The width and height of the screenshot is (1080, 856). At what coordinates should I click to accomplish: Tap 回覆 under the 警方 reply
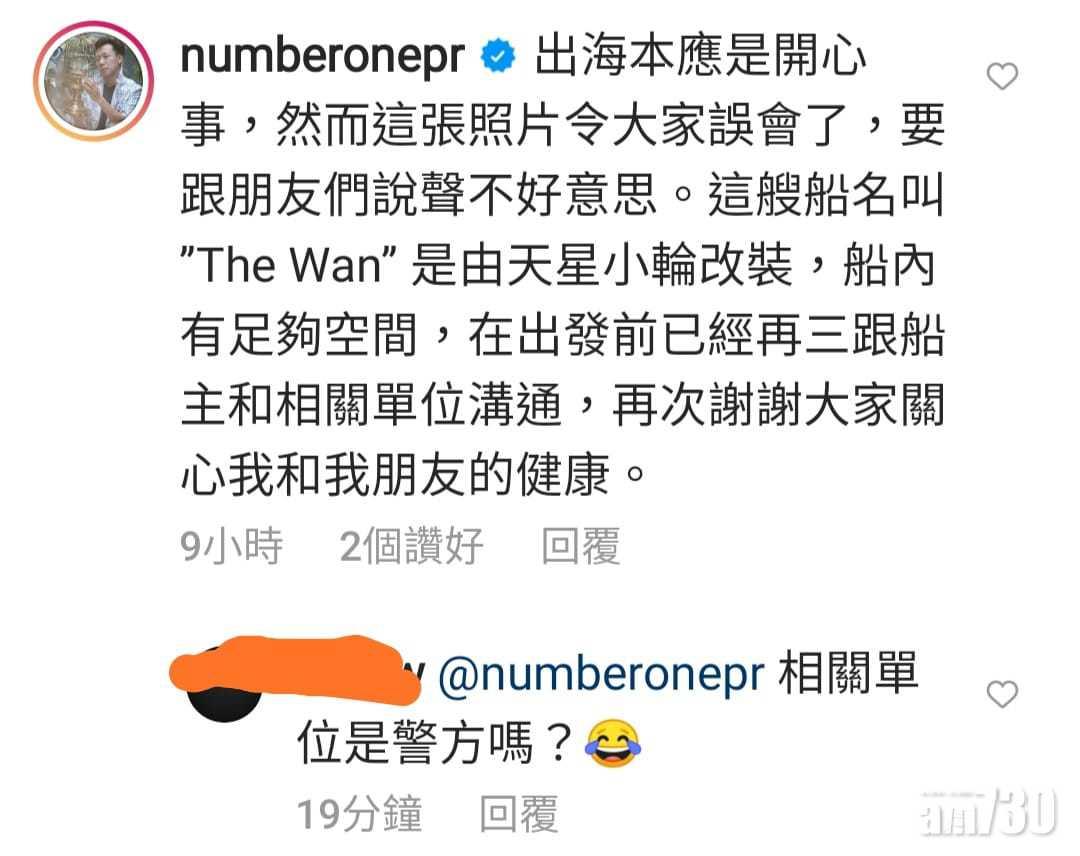pyautogui.click(x=519, y=813)
